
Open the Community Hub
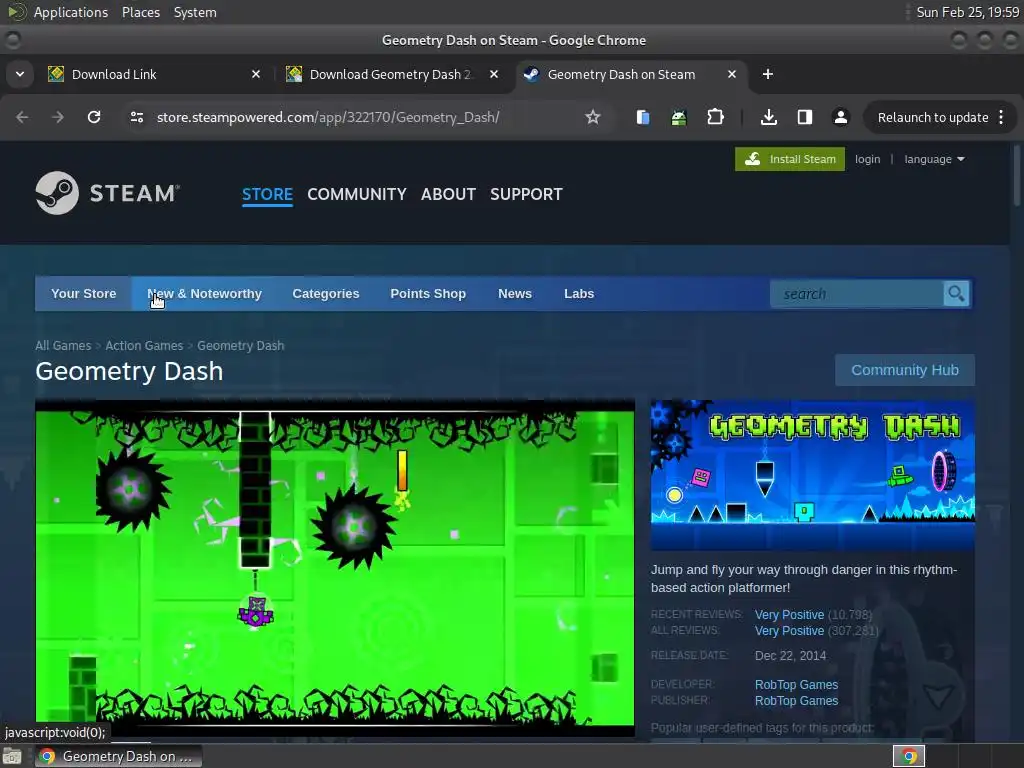tap(904, 370)
